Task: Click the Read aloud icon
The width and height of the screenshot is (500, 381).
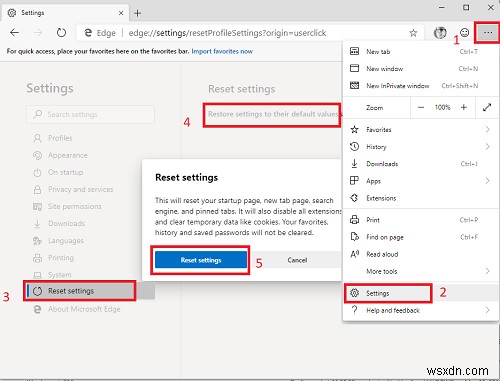Action: pyautogui.click(x=354, y=254)
